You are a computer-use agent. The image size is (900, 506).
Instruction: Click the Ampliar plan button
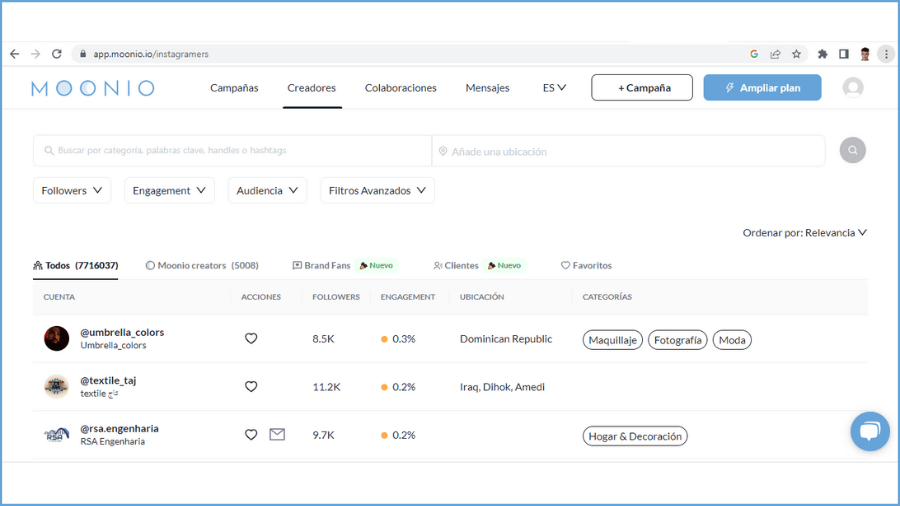762,88
